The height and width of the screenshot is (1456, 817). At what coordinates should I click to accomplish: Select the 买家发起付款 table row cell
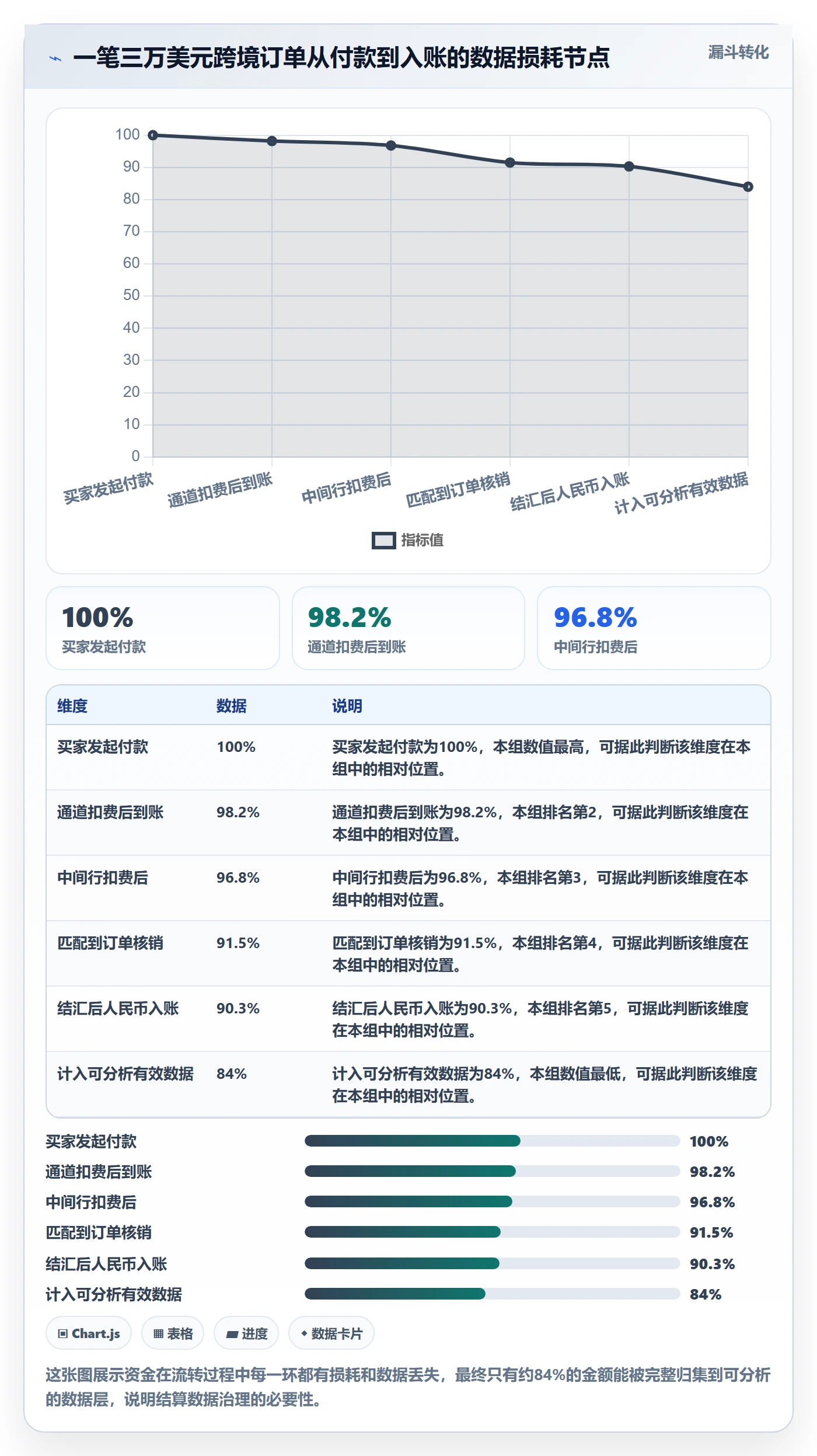click(103, 747)
